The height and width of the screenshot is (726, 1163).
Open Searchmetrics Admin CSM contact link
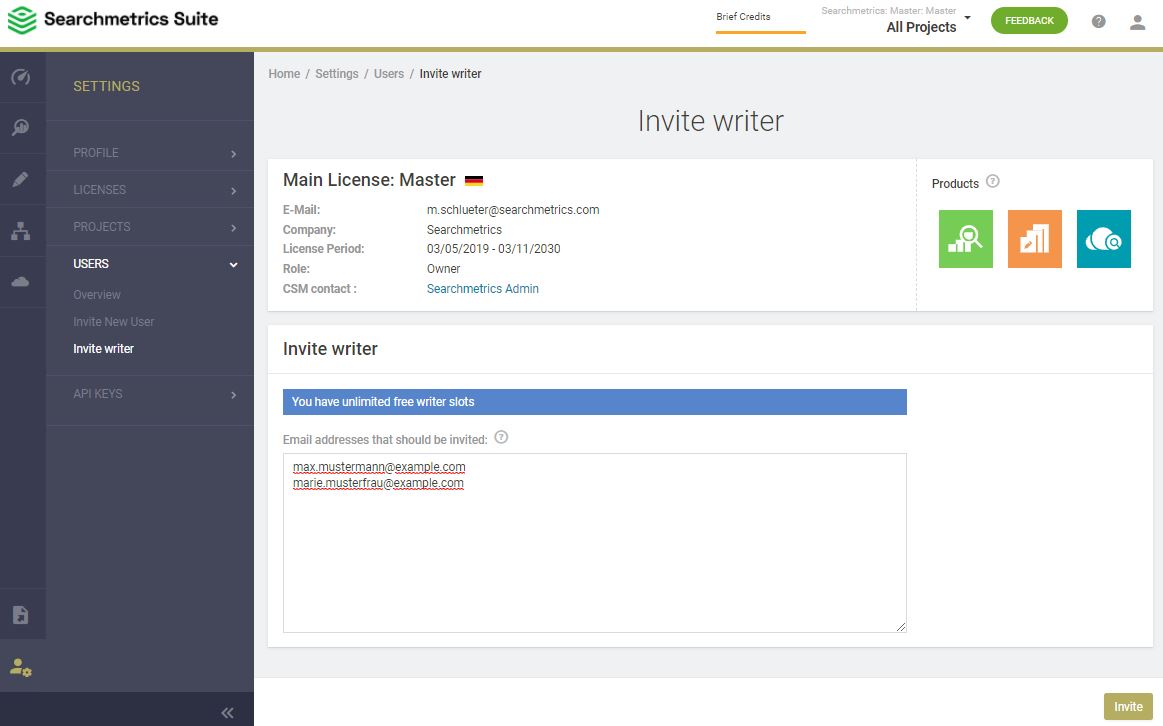tap(483, 288)
